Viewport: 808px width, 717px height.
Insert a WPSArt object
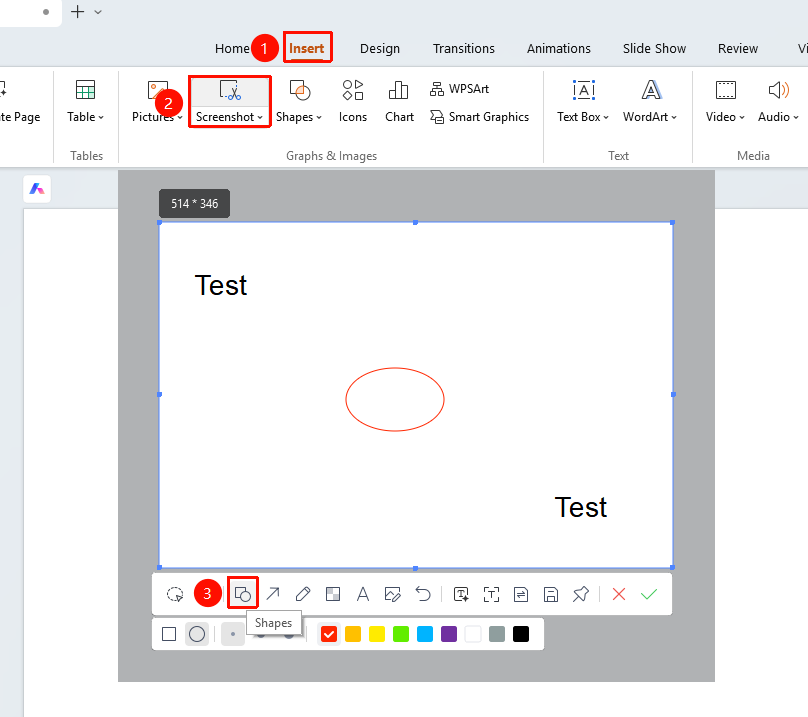(x=459, y=89)
